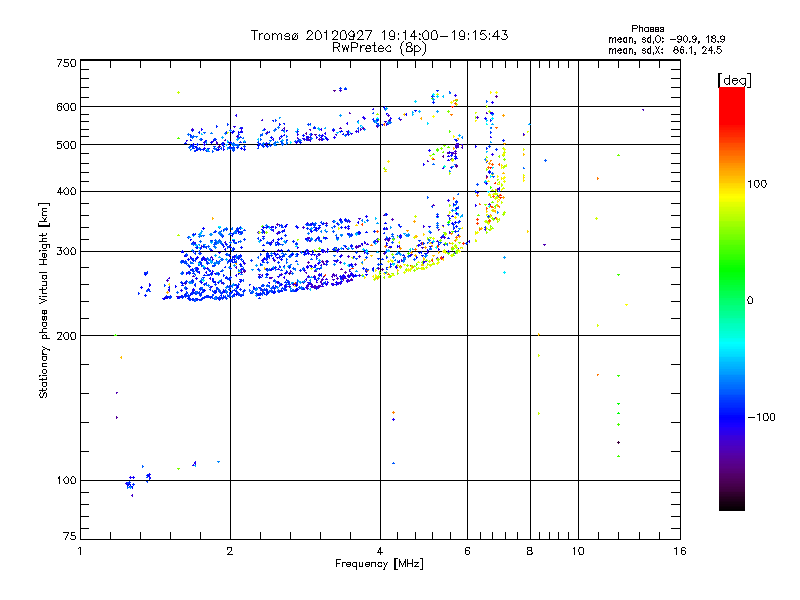
Task: Click the x-axis tick label '1'
Action: coord(80,551)
